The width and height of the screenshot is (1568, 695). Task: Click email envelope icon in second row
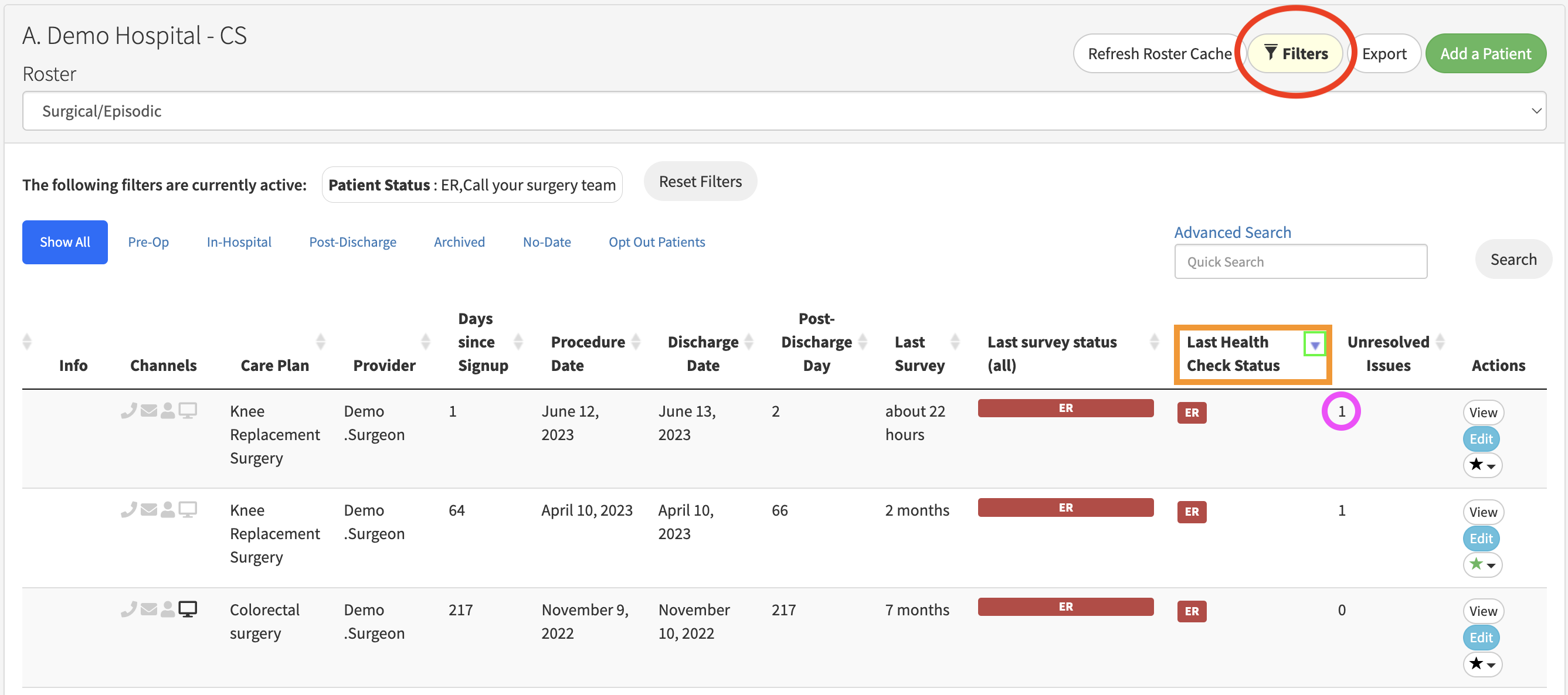tap(148, 510)
